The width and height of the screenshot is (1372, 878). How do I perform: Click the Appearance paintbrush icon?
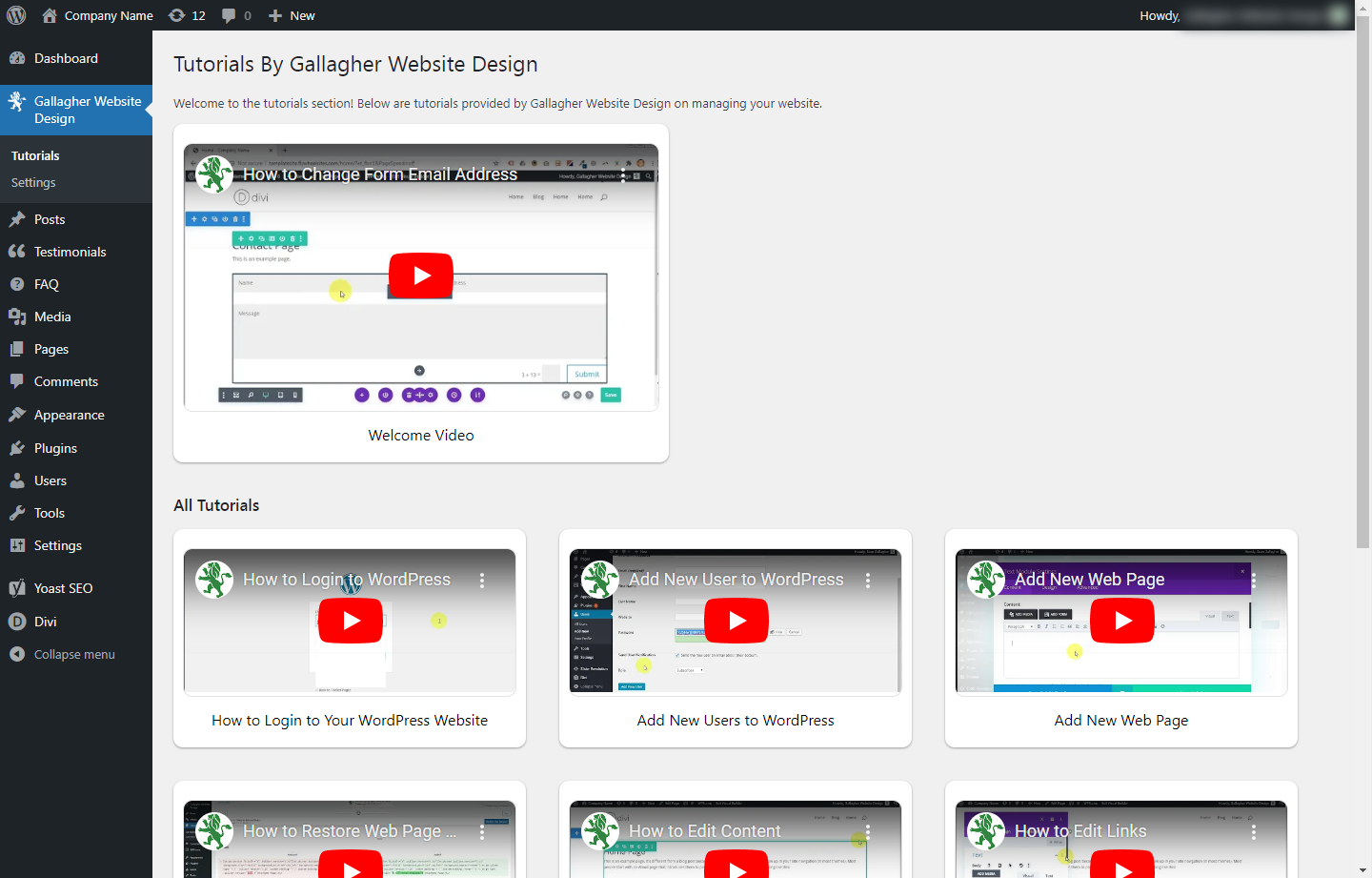(16, 415)
